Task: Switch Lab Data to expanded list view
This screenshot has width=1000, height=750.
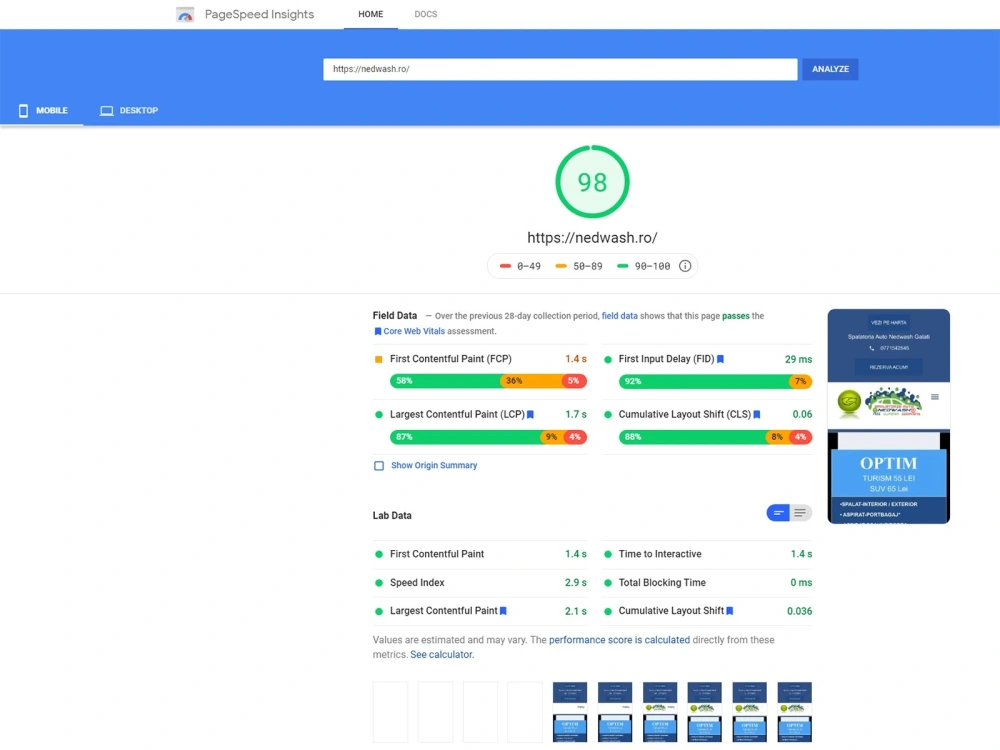Action: 800,513
